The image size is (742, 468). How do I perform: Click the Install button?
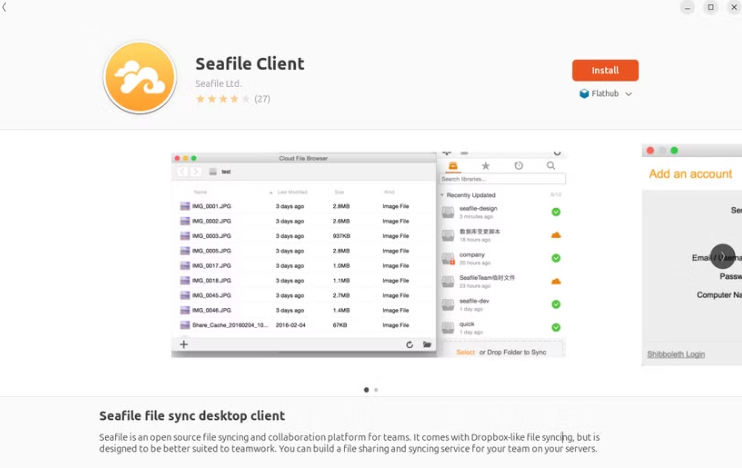[x=605, y=70]
